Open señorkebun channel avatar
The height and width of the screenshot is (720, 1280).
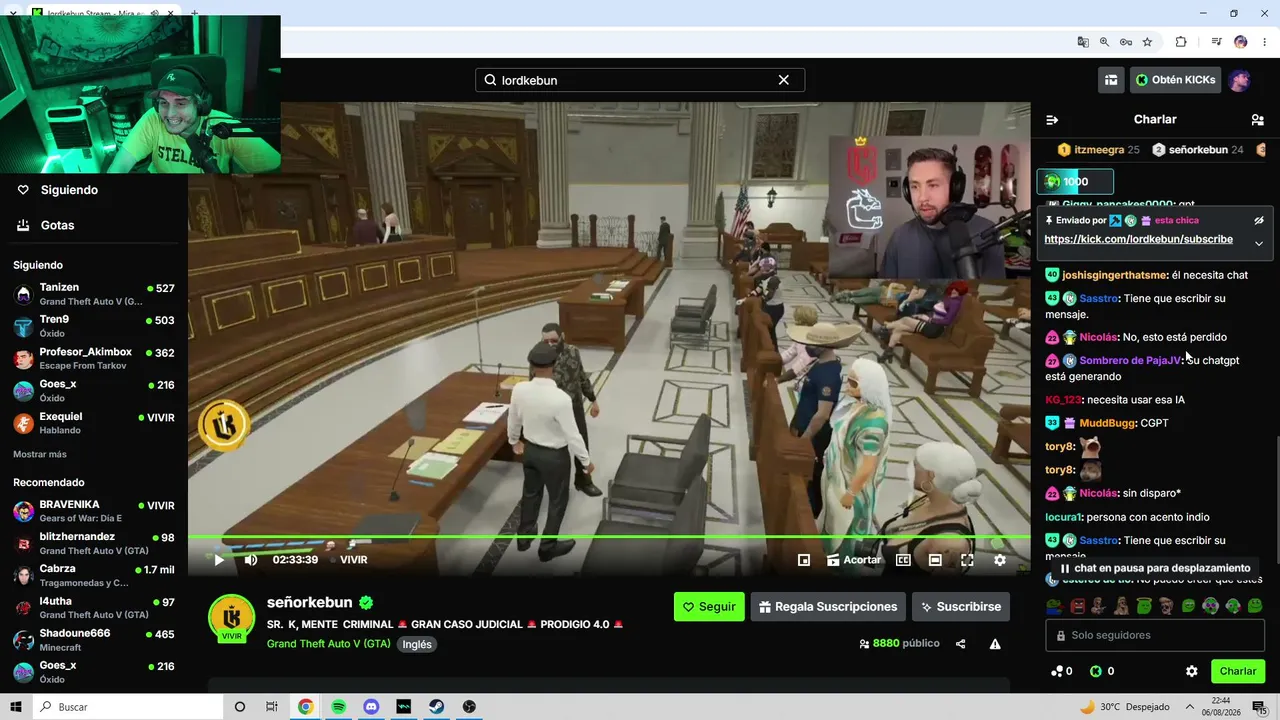point(232,617)
